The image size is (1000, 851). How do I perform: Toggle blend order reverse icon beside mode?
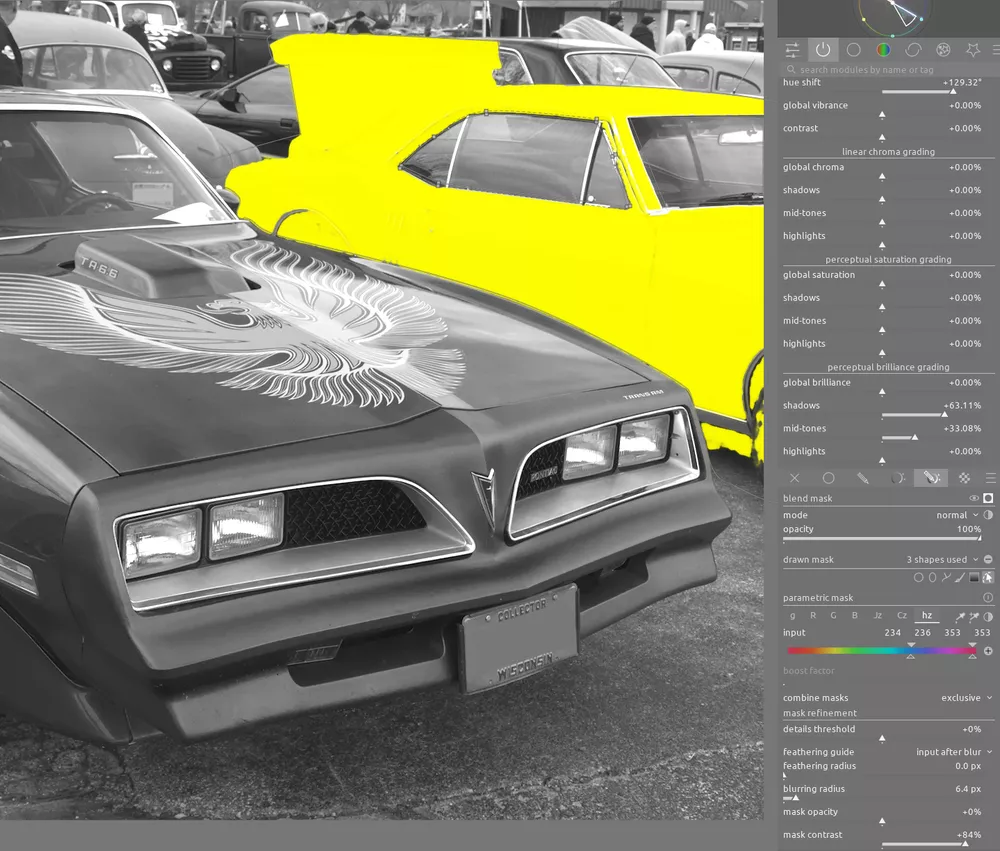[988, 515]
